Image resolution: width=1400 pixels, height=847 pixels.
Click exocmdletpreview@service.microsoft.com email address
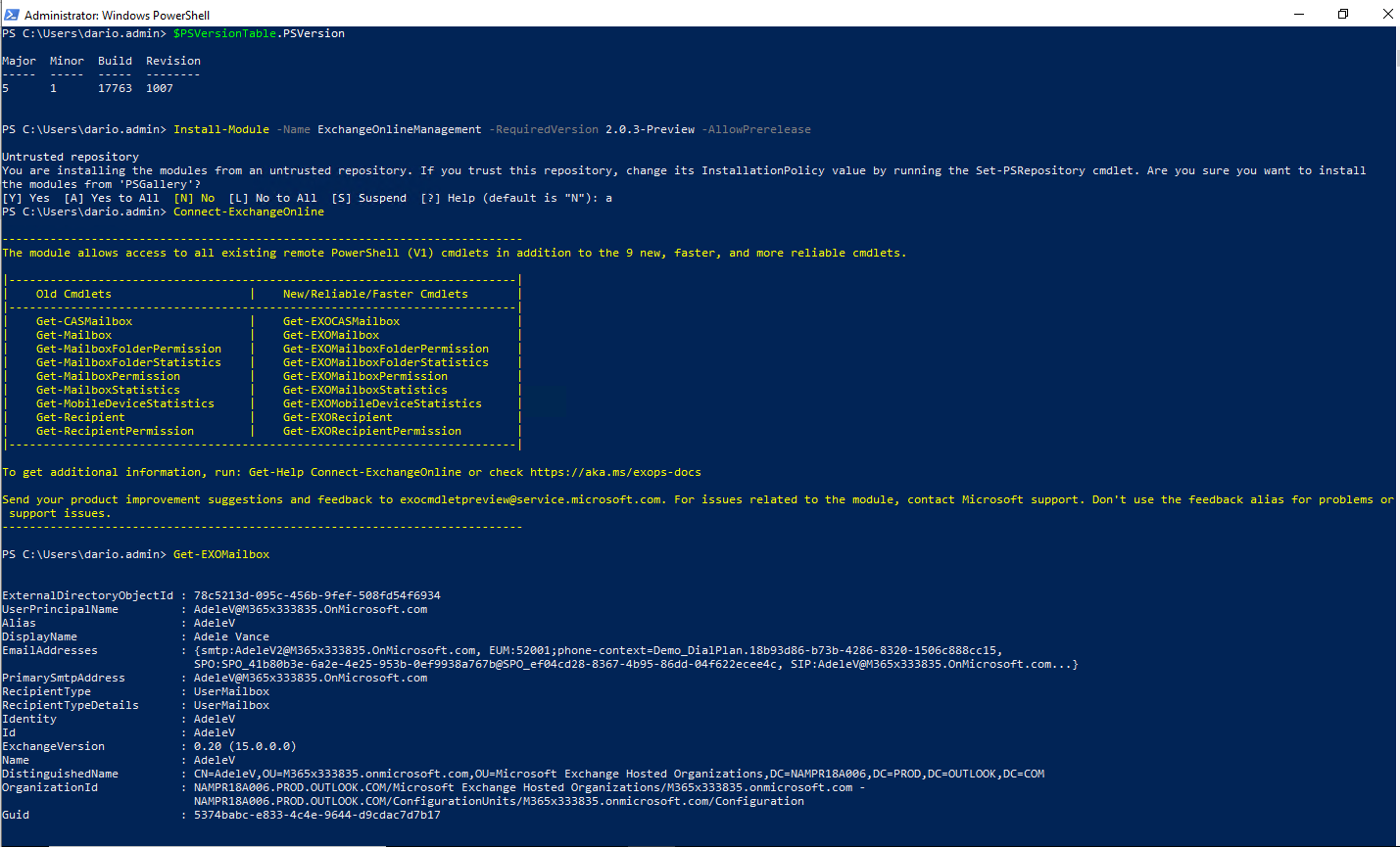530,499
